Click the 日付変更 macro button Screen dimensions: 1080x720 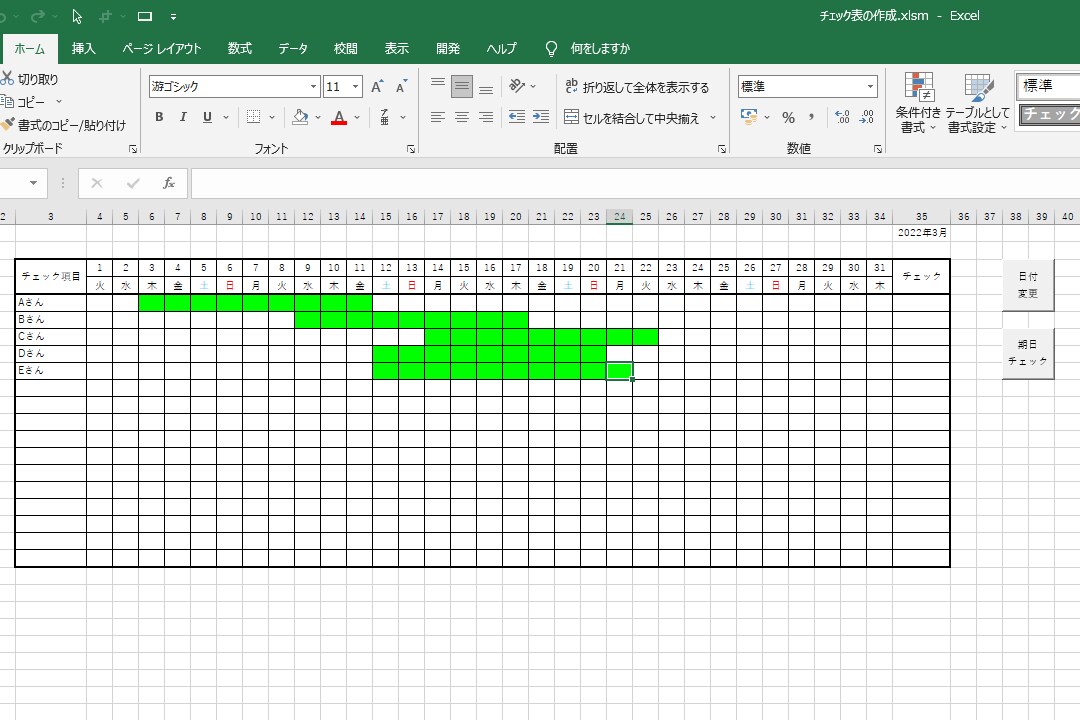tap(1028, 285)
